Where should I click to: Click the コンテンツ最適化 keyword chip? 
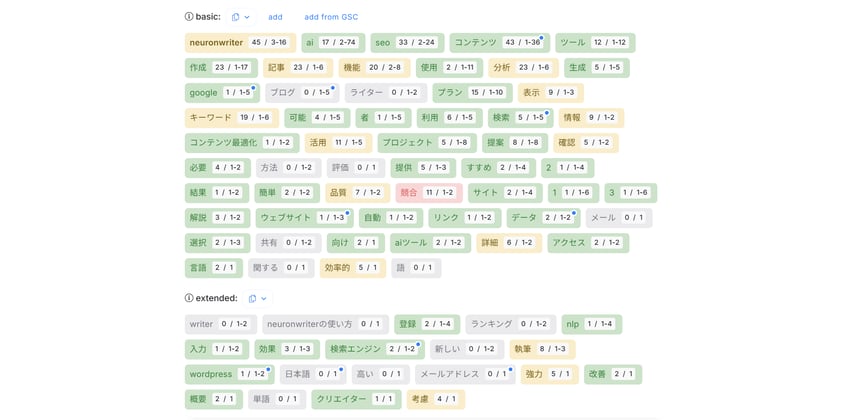tap(242, 143)
